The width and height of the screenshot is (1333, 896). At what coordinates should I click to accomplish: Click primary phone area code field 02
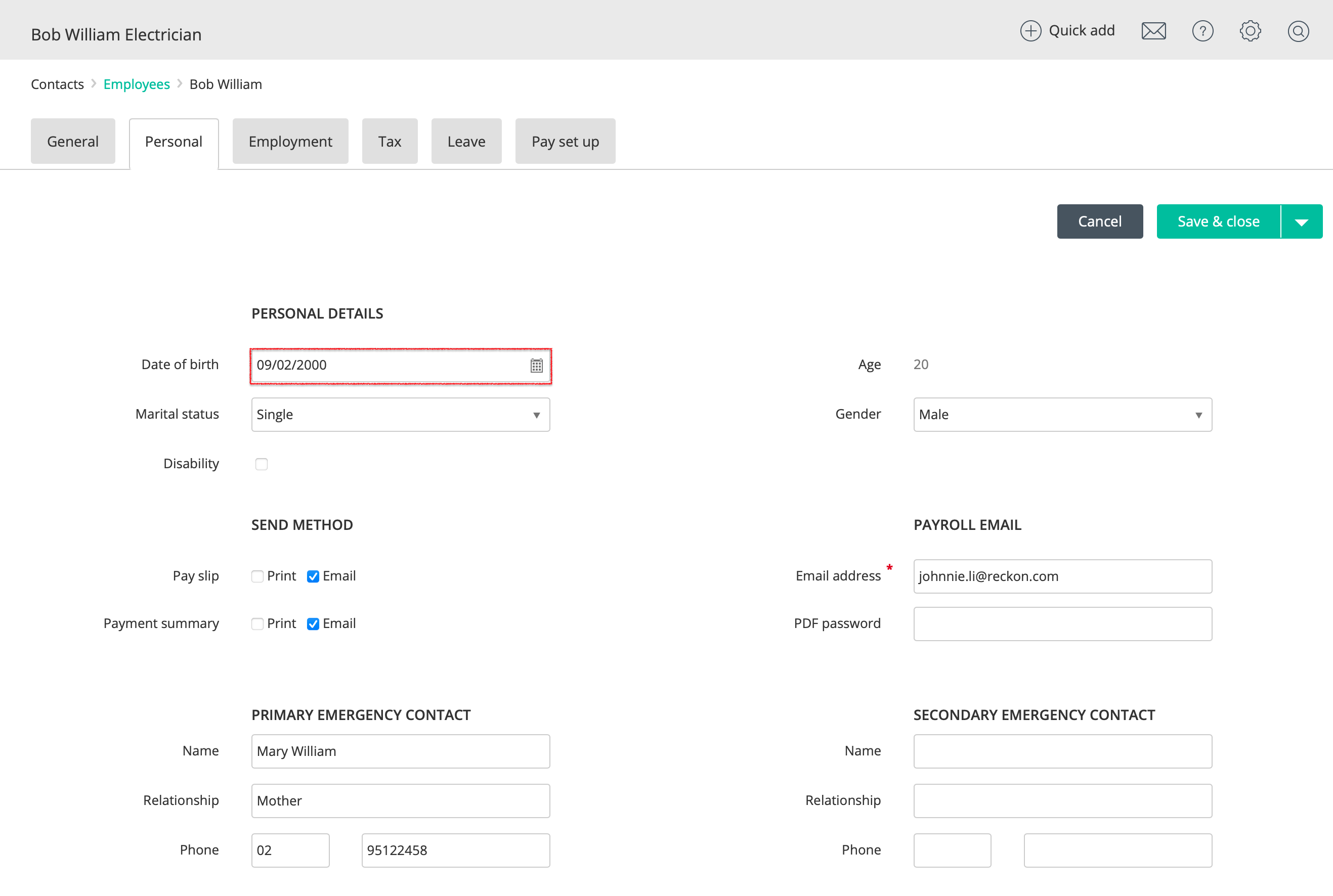(x=290, y=850)
